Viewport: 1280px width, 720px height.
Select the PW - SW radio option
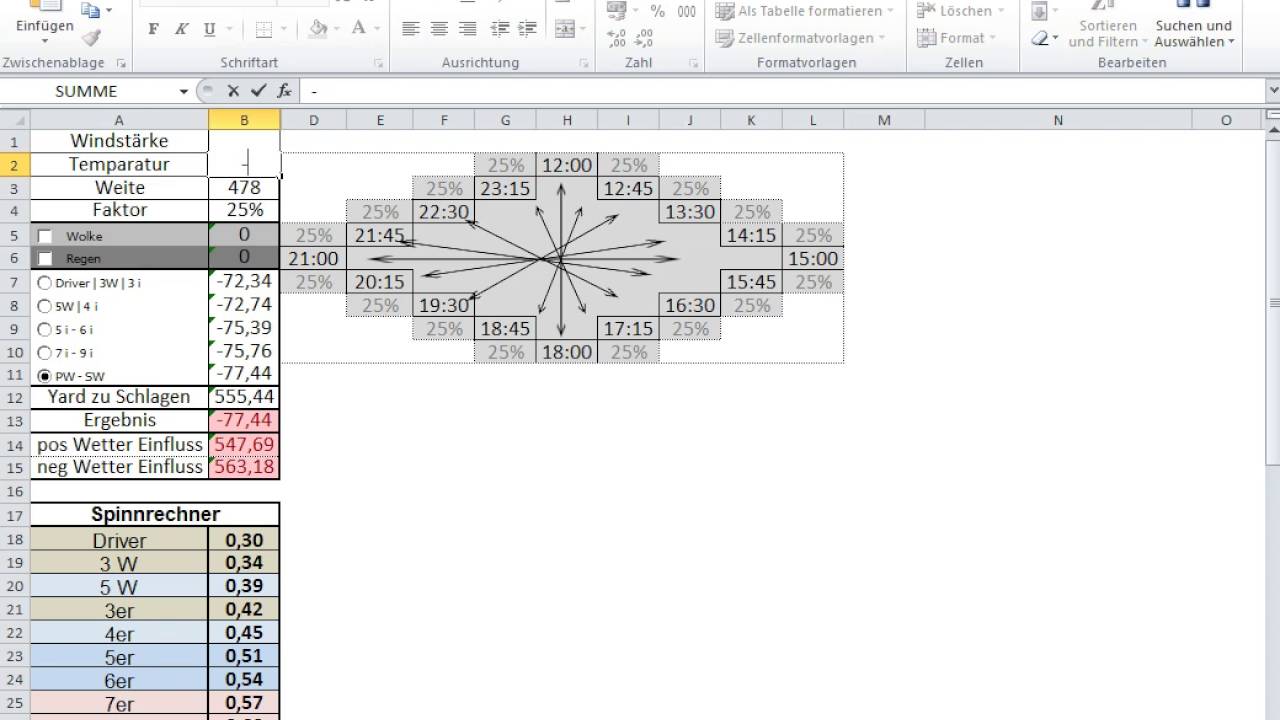coord(44,376)
